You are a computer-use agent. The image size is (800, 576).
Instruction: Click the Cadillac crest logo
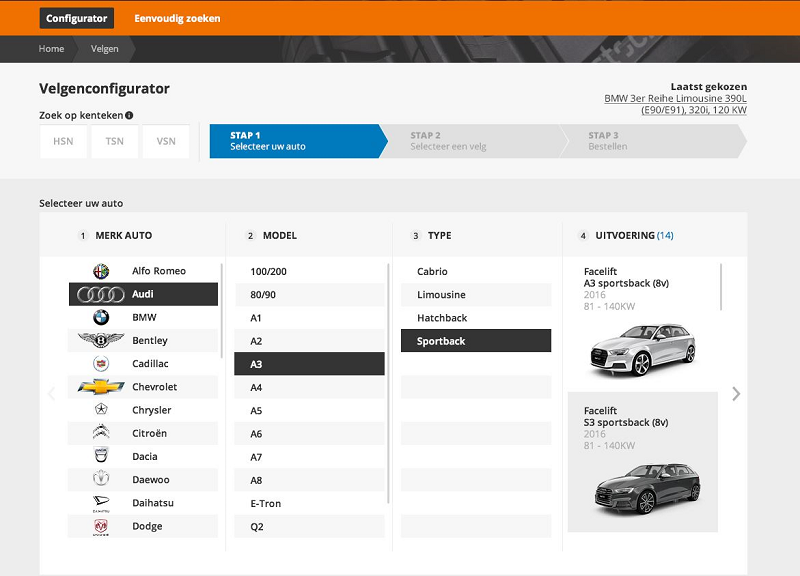coord(101,364)
